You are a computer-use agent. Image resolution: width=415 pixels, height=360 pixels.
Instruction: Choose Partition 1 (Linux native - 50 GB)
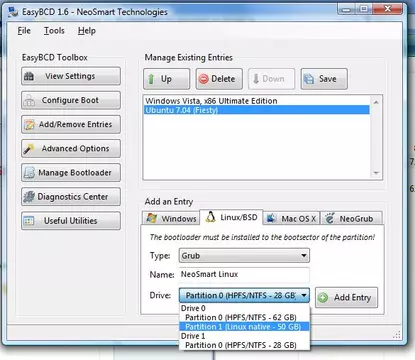(244, 327)
